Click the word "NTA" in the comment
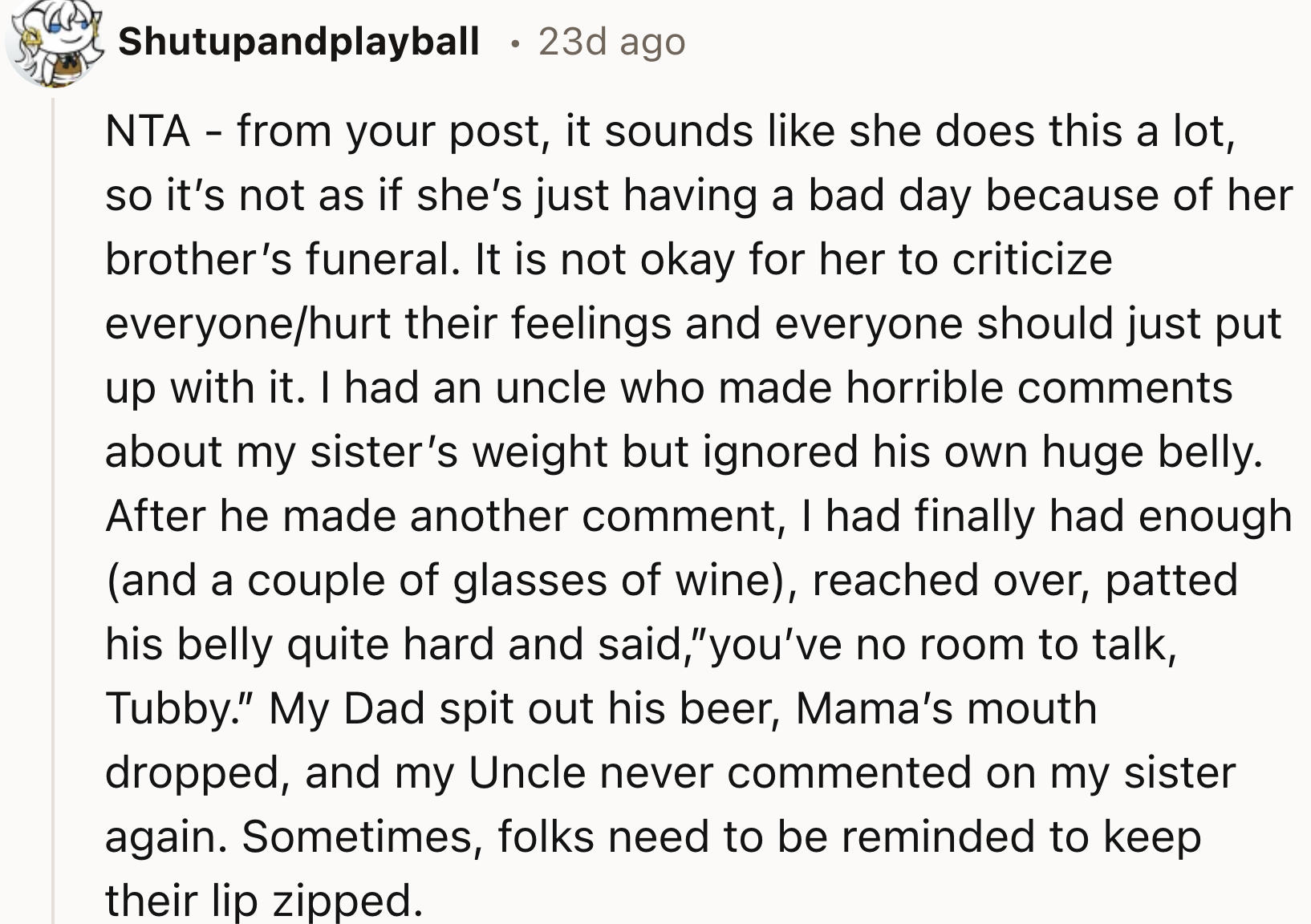The image size is (1311, 924). (148, 132)
